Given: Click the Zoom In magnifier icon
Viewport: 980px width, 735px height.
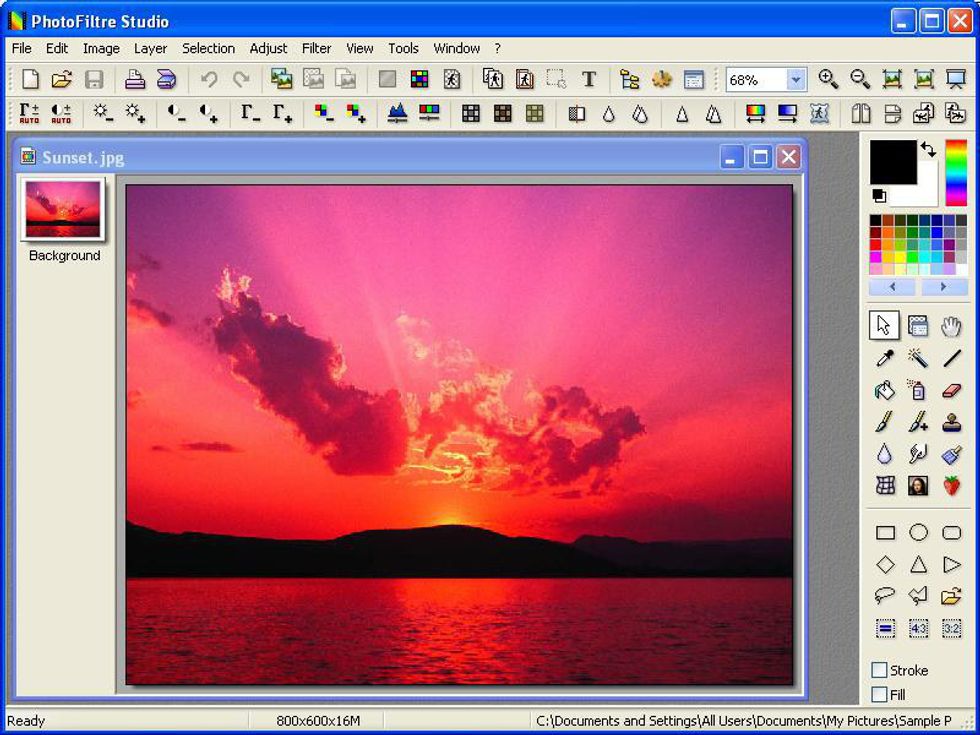Looking at the screenshot, I should coord(827,79).
